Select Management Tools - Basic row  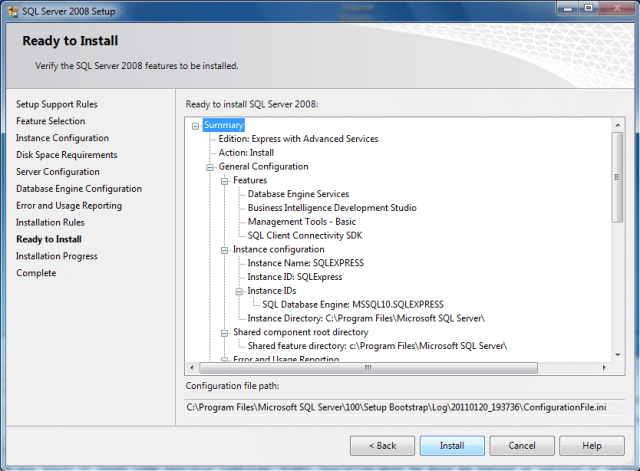302,222
